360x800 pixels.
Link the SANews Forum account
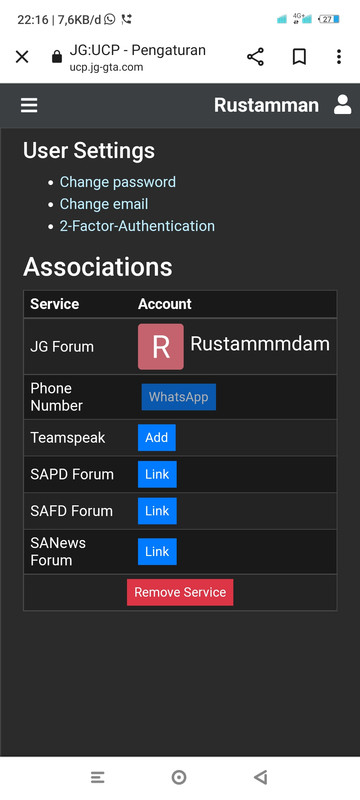point(157,552)
